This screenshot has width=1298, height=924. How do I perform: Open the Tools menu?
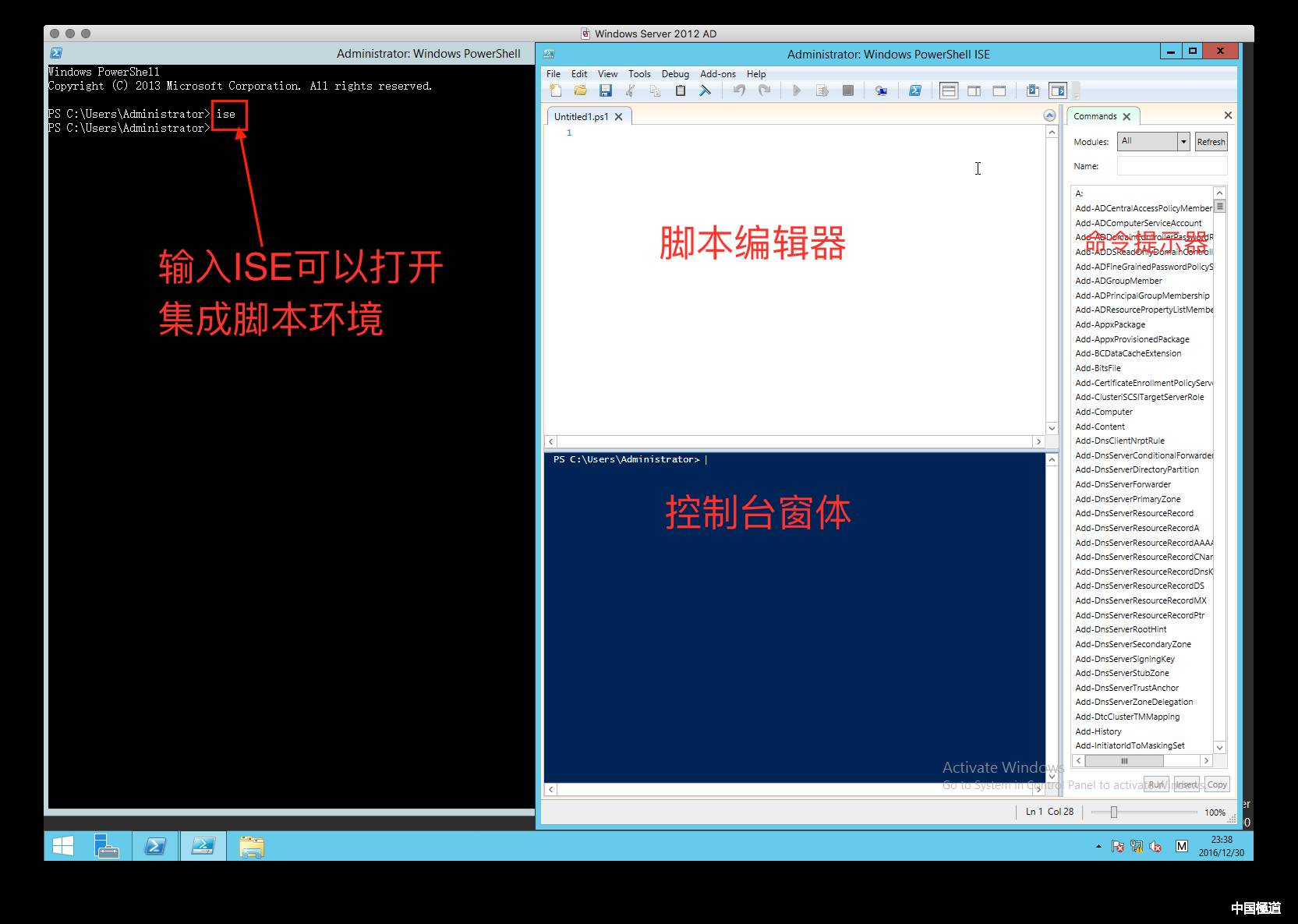pos(639,74)
